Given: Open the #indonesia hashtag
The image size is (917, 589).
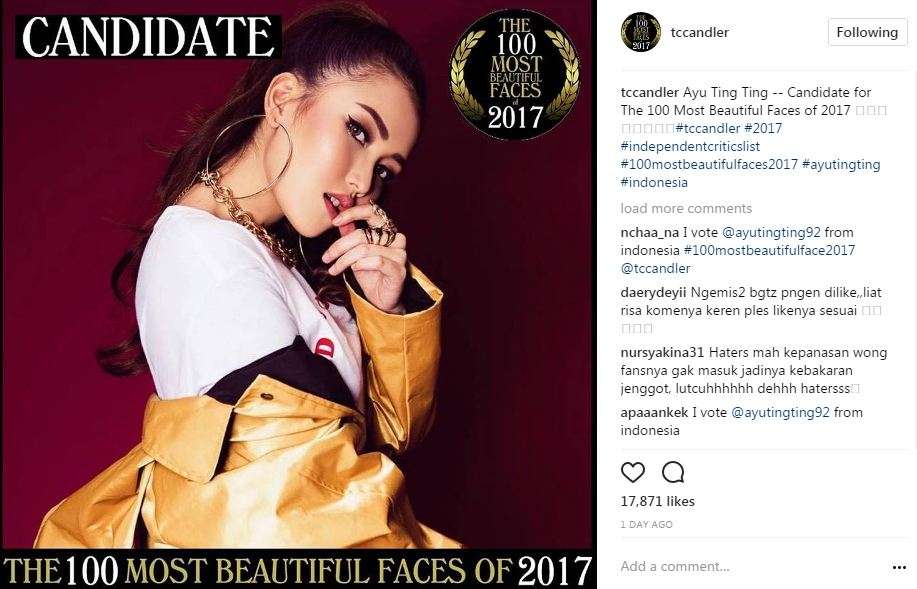Looking at the screenshot, I should 654,182.
